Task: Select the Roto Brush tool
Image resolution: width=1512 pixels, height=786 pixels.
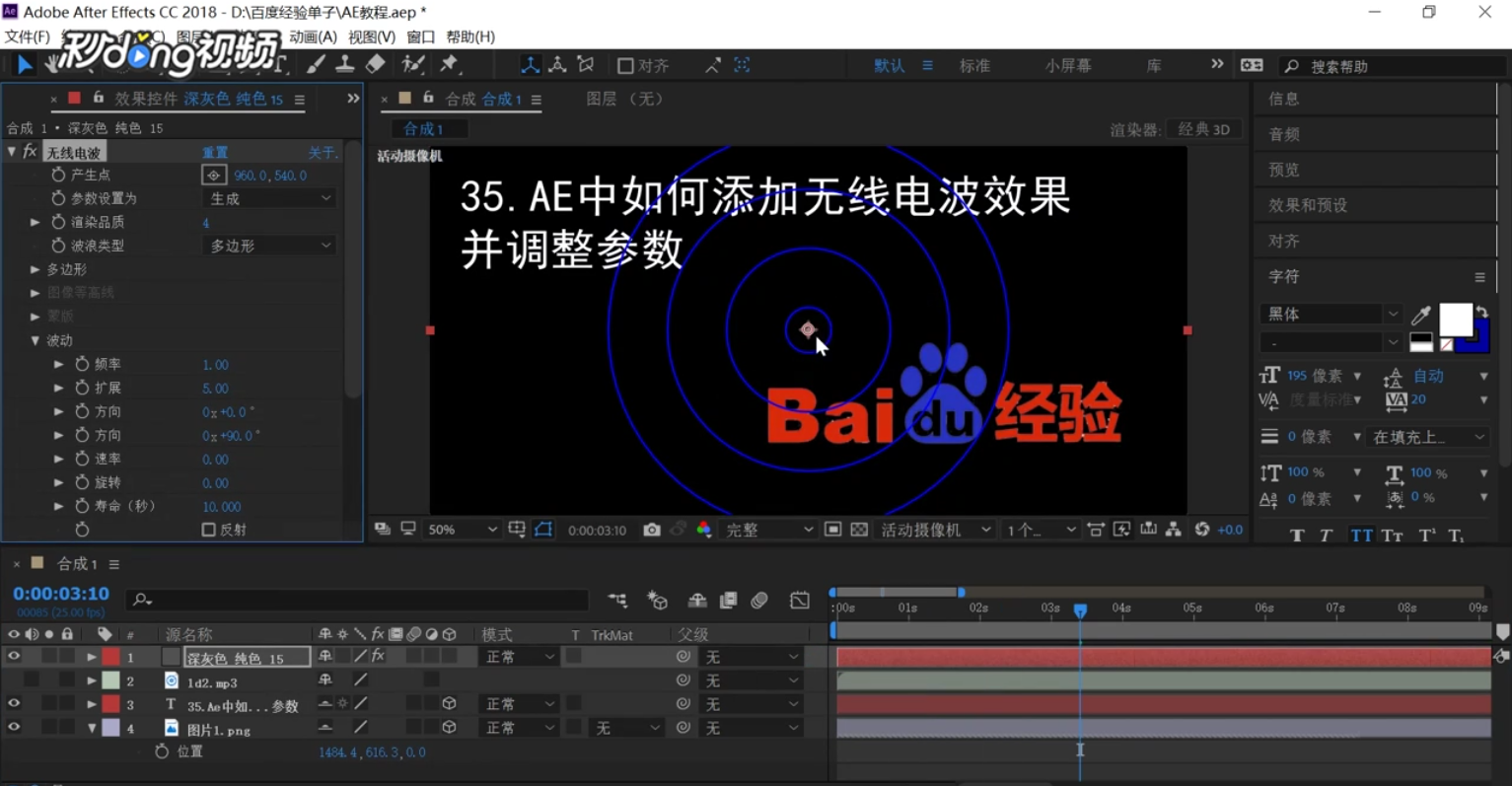Action: (413, 65)
